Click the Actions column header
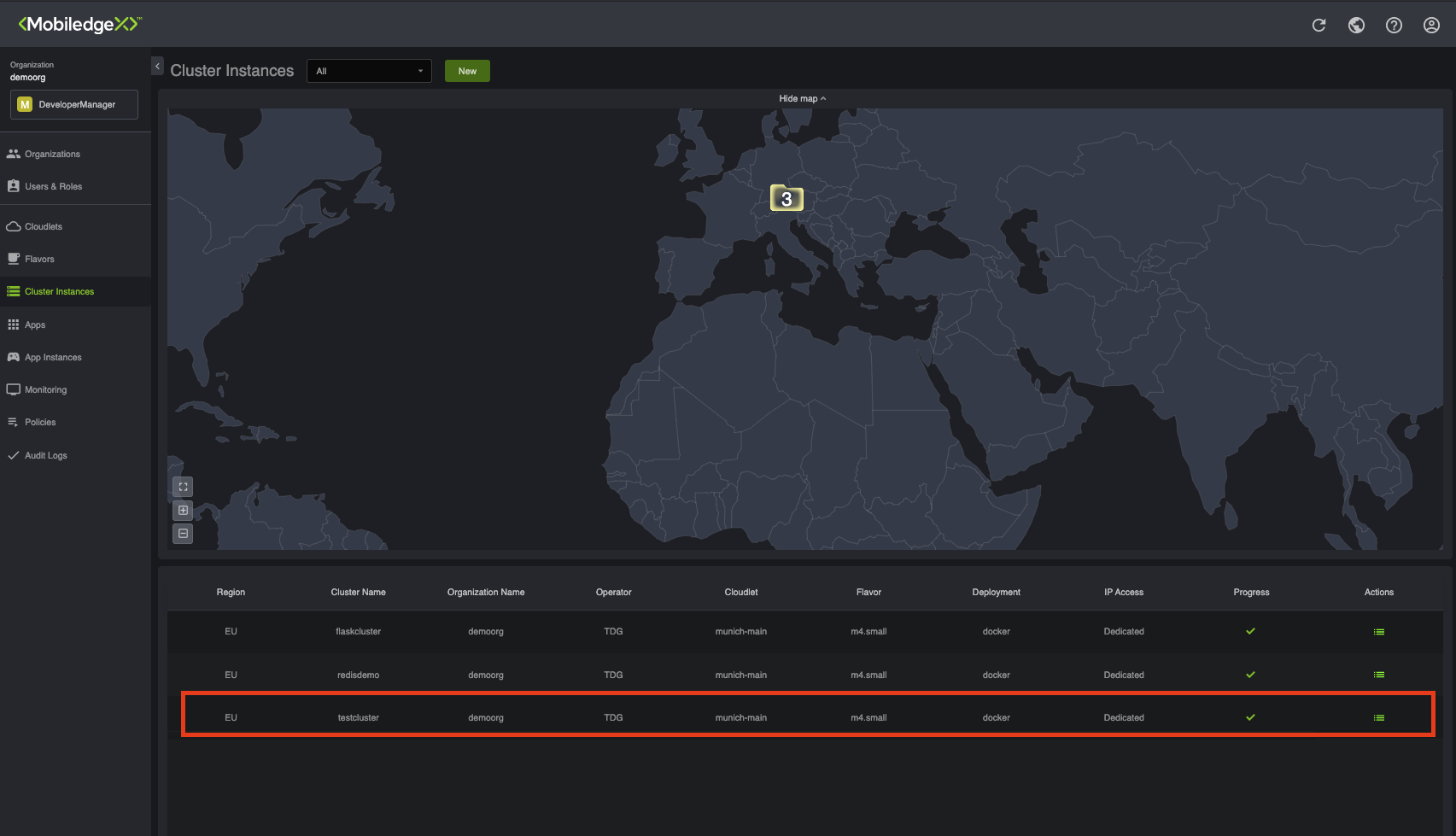Viewport: 1456px width, 836px height. [x=1379, y=592]
